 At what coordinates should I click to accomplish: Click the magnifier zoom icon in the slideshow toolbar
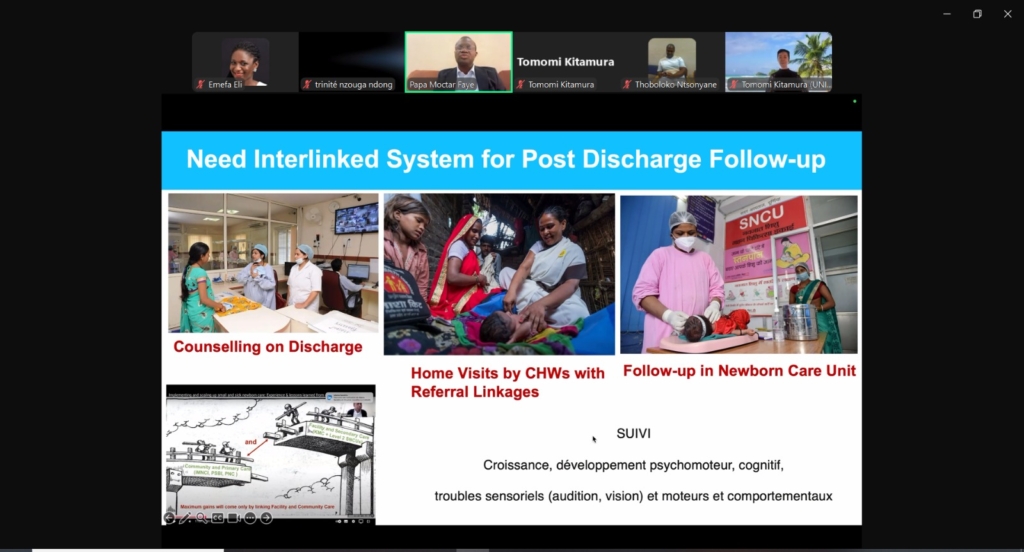coord(202,517)
